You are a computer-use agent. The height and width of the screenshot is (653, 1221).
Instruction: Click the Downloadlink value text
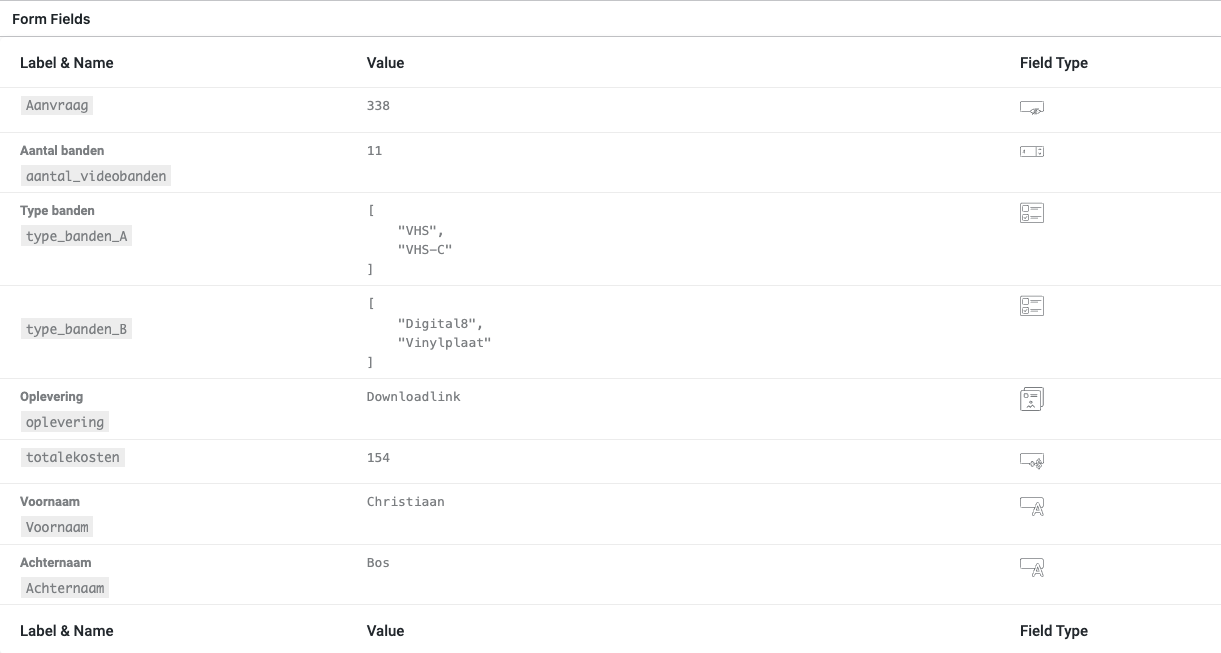(x=414, y=396)
